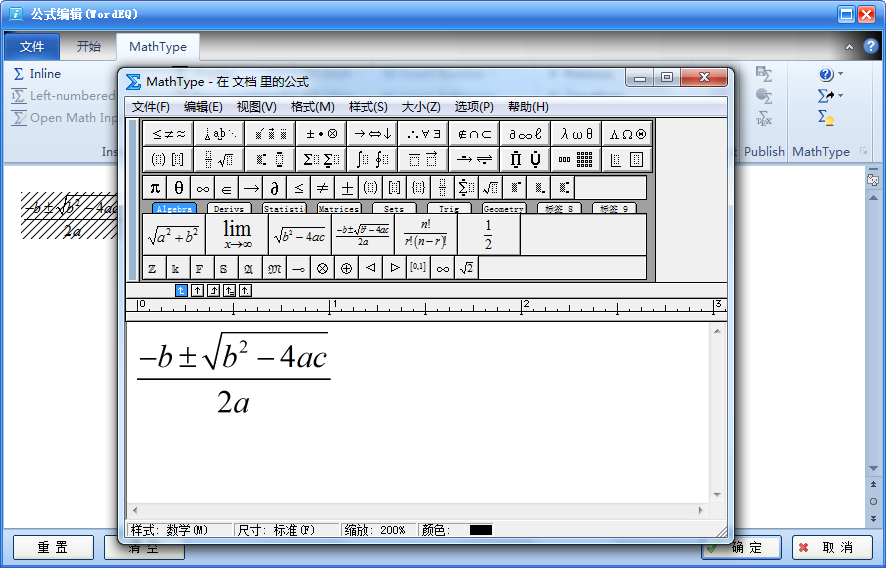Insert the quadratic formula saved expression
This screenshot has width=886, height=568.
tap(363, 235)
